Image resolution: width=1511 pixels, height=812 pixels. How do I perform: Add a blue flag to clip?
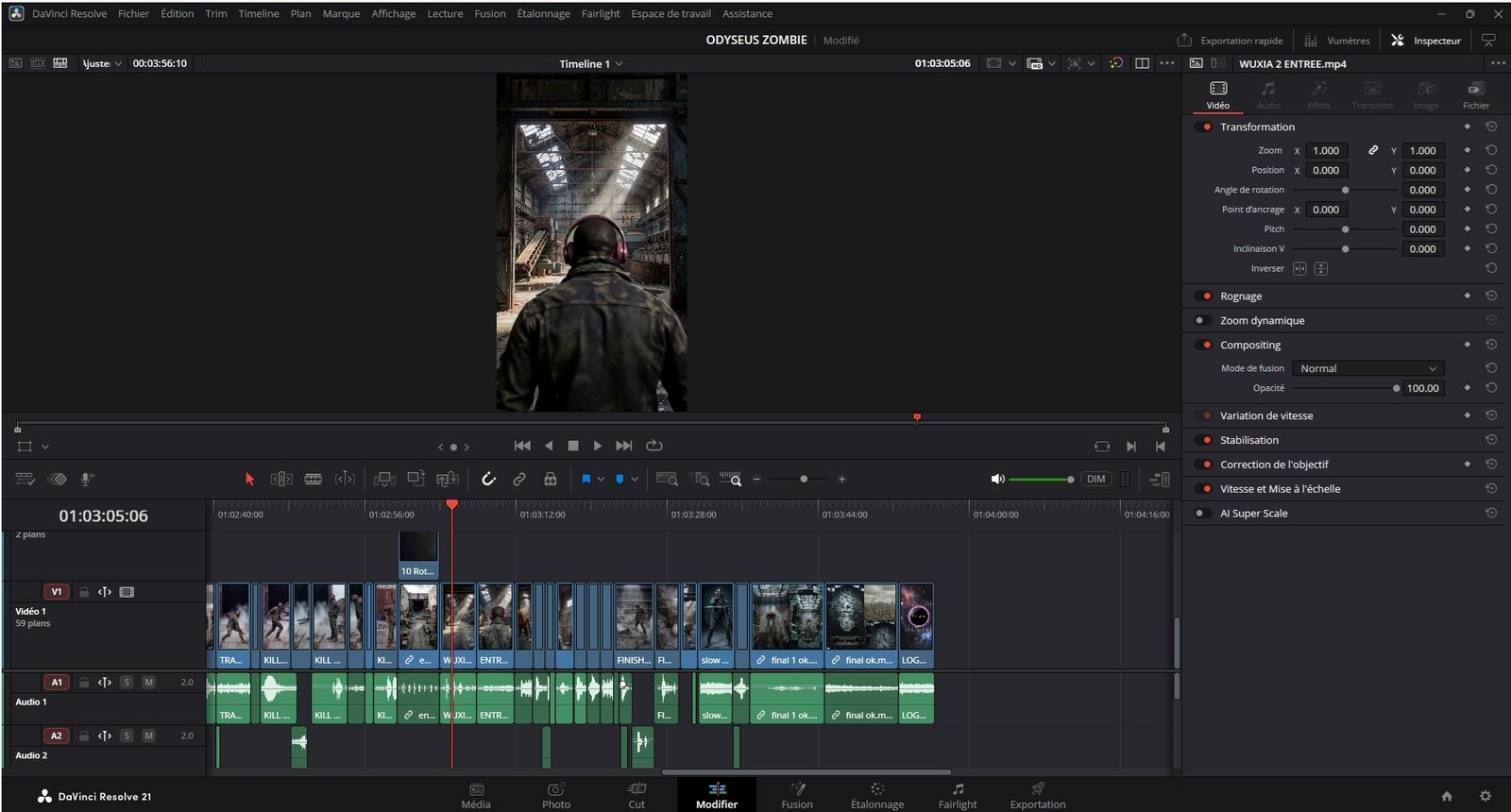586,480
